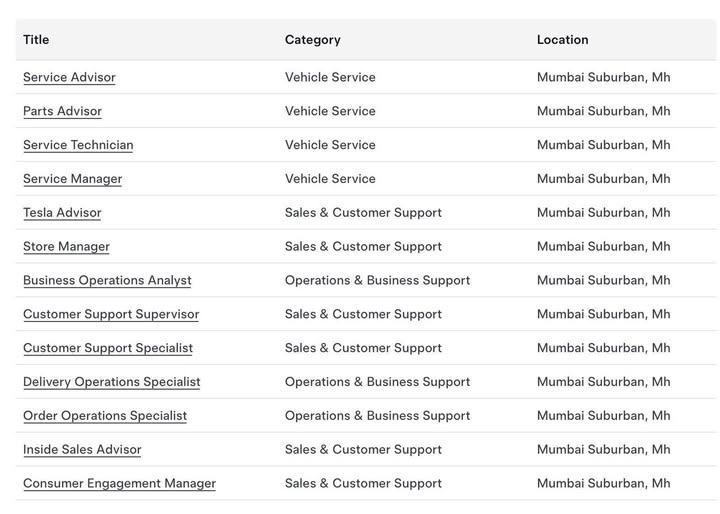Click the Title column header
Screen dimensions: 720x514
(x=36, y=40)
